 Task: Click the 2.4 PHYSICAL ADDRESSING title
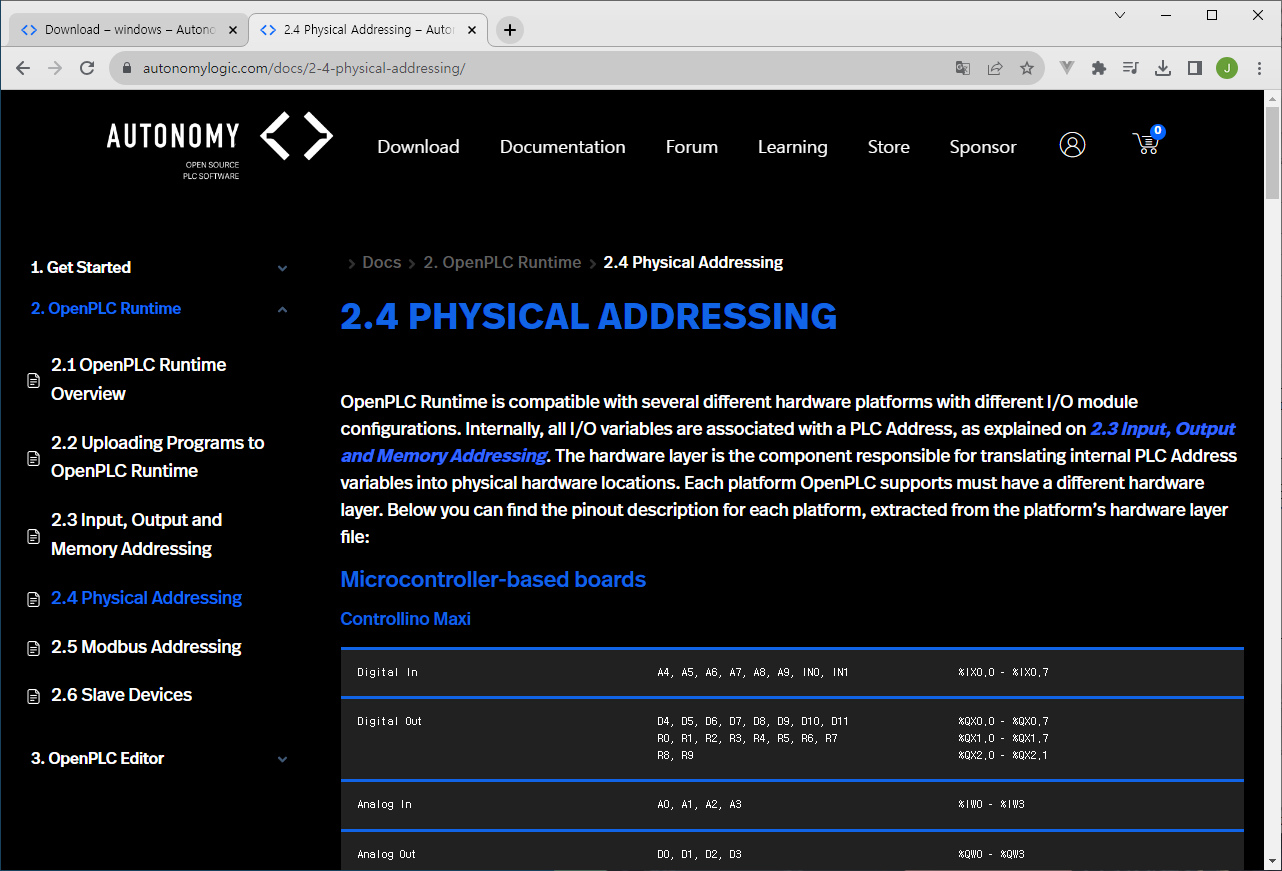pos(589,316)
